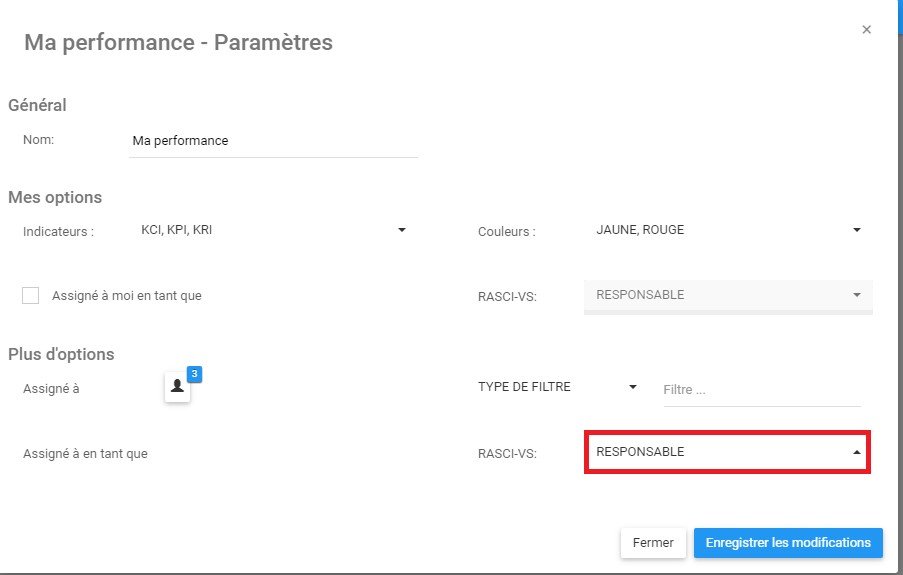Click Enregistrer les modifications

788,542
